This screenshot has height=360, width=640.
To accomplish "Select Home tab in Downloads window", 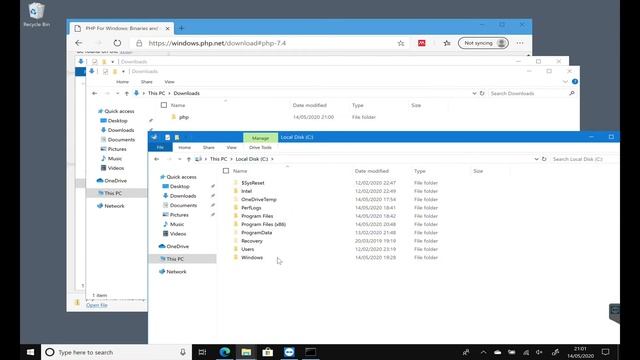I will coord(122,82).
